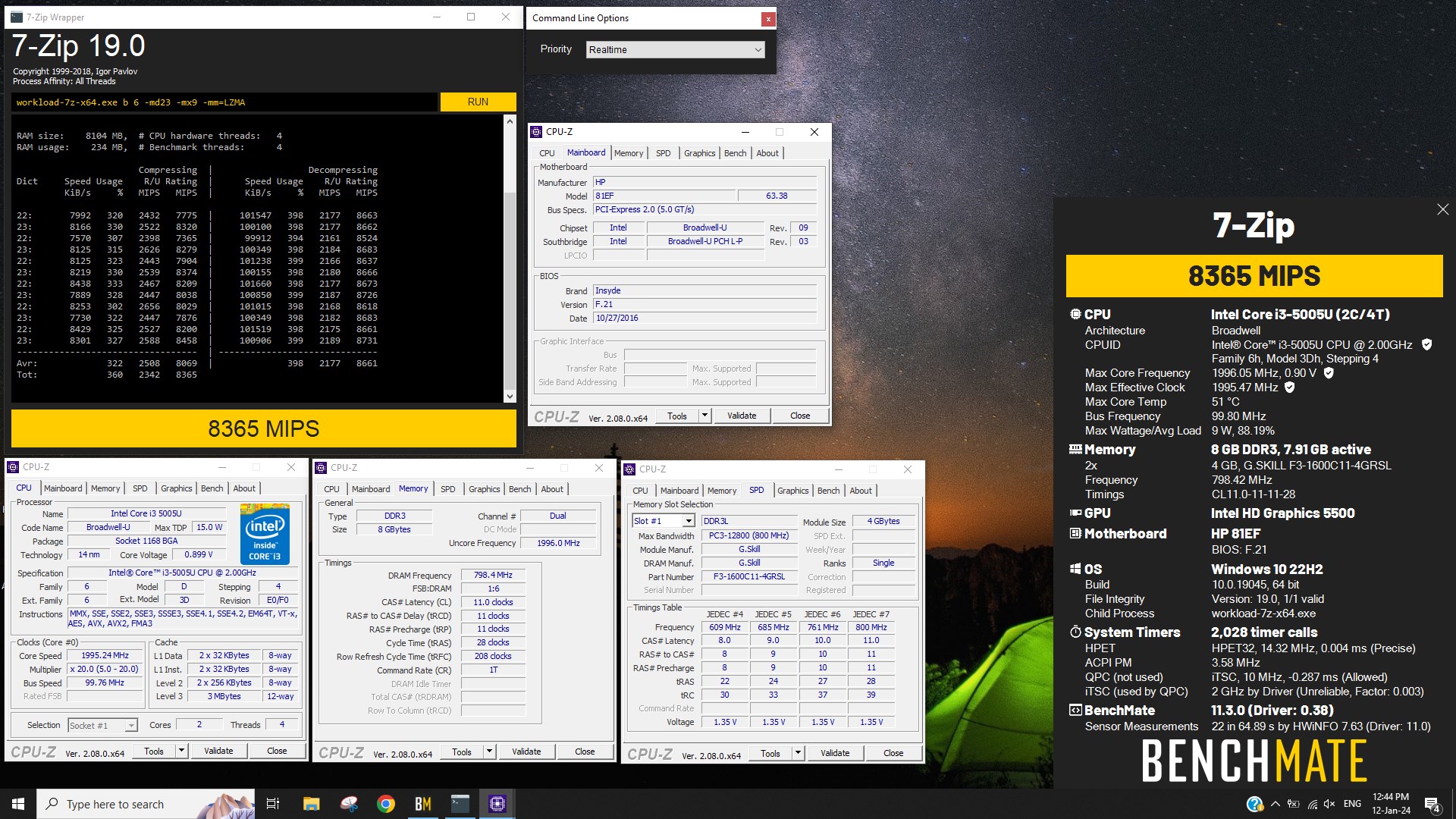This screenshot has height=819, width=1456.
Task: Click console scrollbar up arrow in 7-Zip Wrapper
Action: (x=510, y=121)
